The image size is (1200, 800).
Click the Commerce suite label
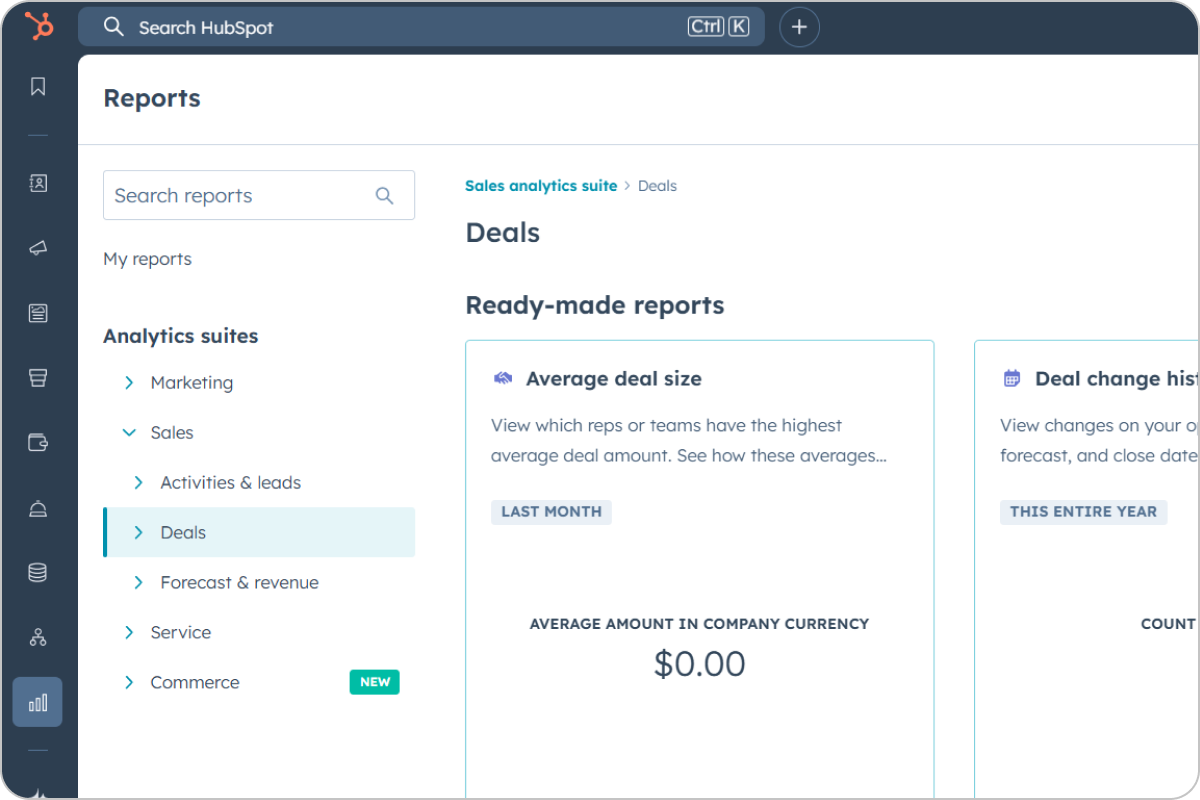pos(195,683)
